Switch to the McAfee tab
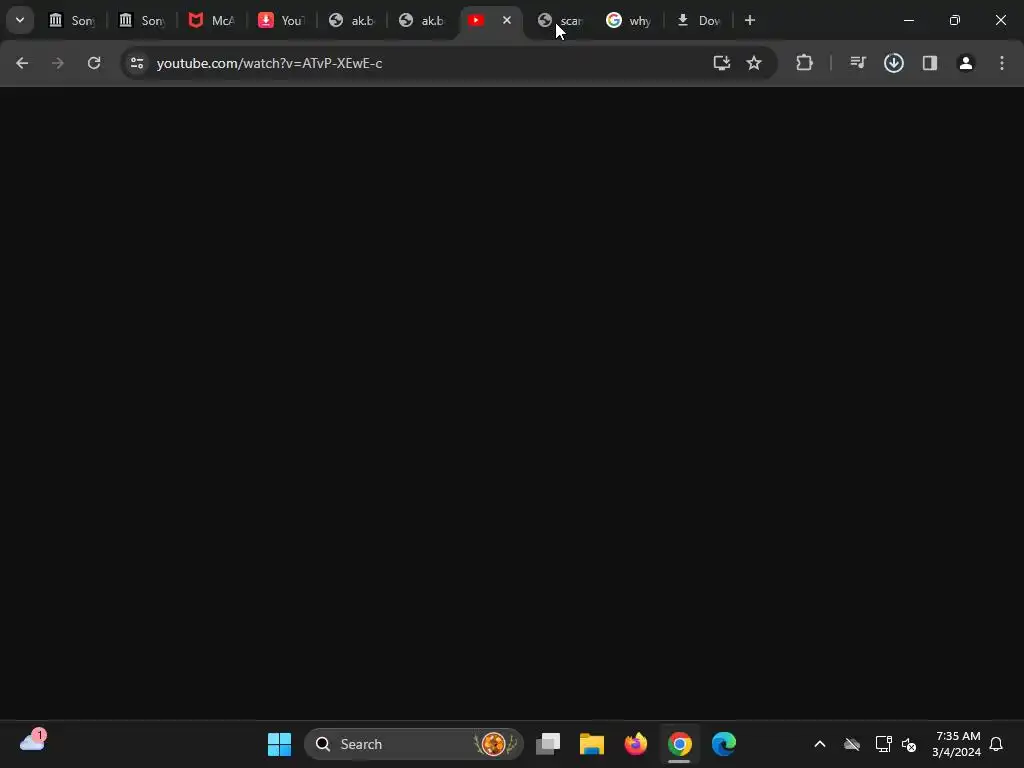Image resolution: width=1024 pixels, height=768 pixels. (212, 21)
